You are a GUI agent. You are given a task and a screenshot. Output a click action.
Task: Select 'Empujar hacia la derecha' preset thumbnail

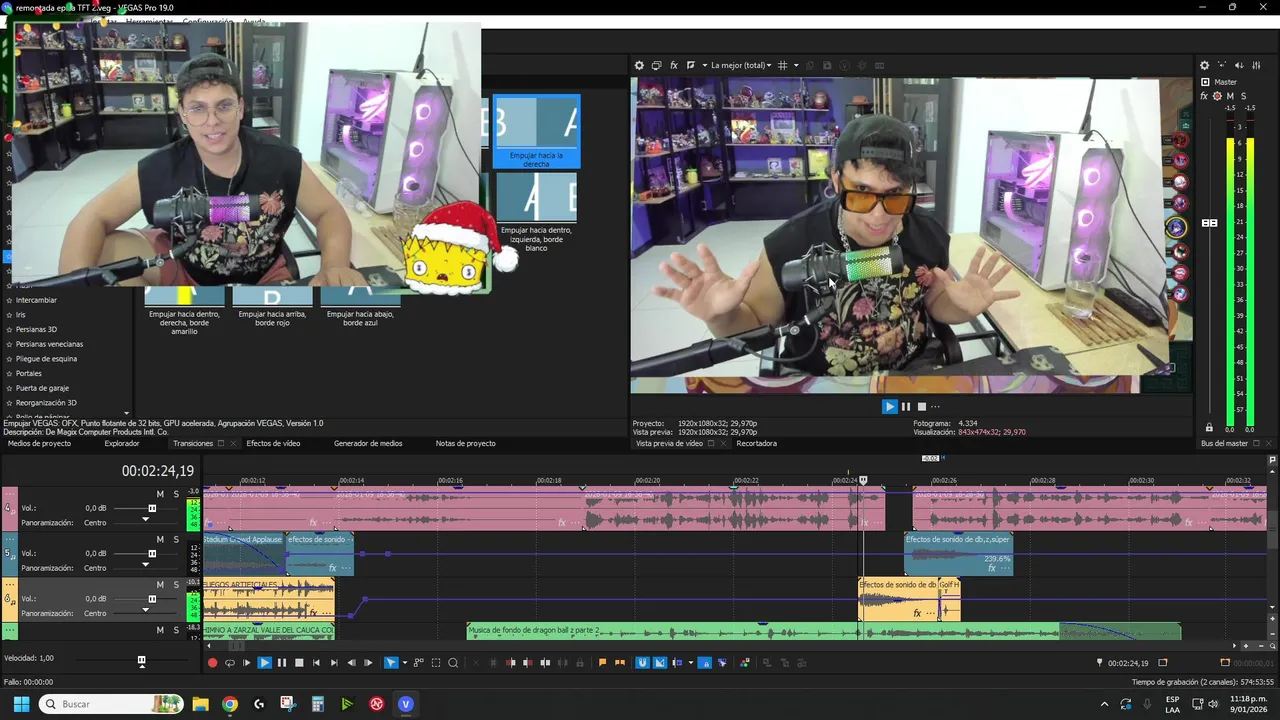tap(536, 130)
